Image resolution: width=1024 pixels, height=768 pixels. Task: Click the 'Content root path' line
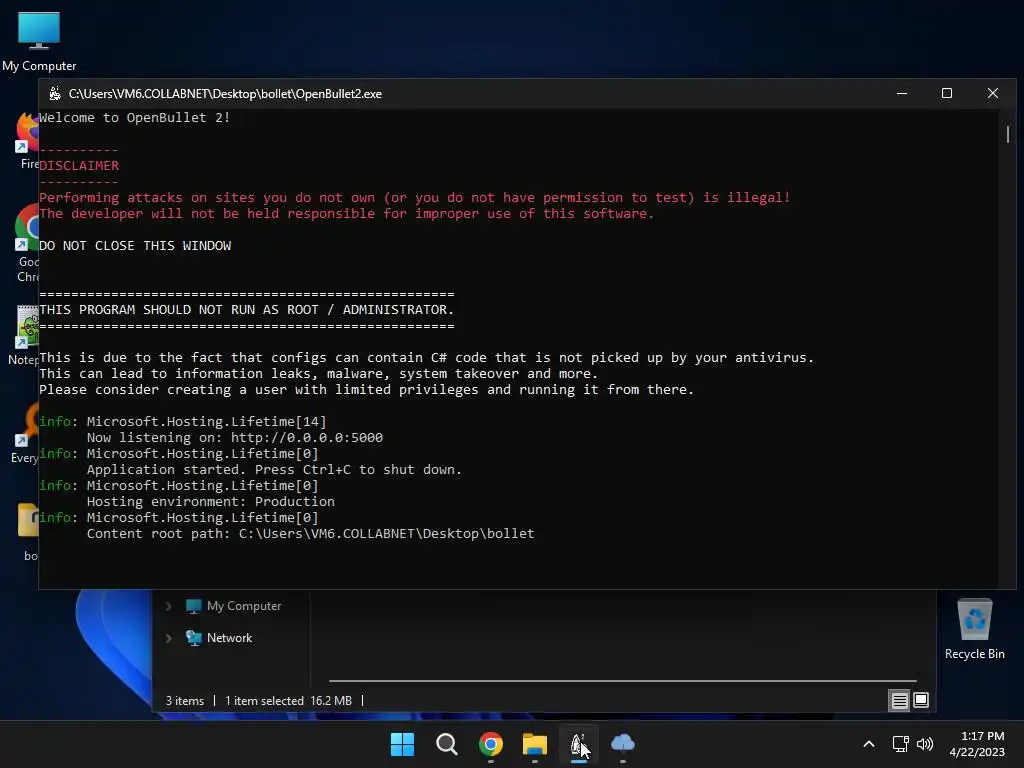311,534
